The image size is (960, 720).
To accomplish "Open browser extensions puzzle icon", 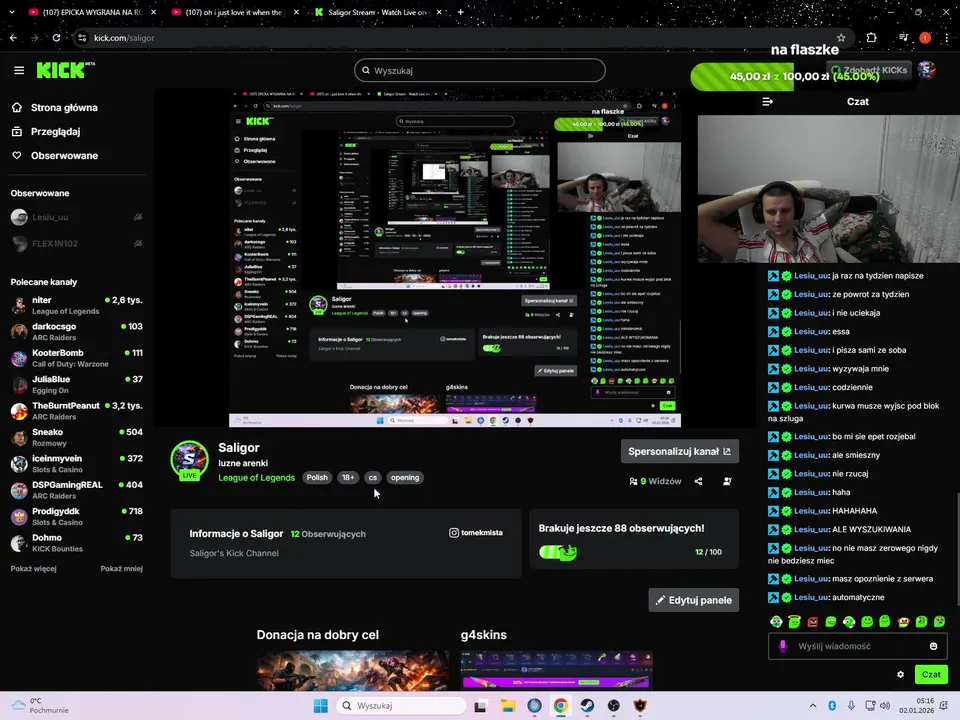I will click(x=871, y=38).
